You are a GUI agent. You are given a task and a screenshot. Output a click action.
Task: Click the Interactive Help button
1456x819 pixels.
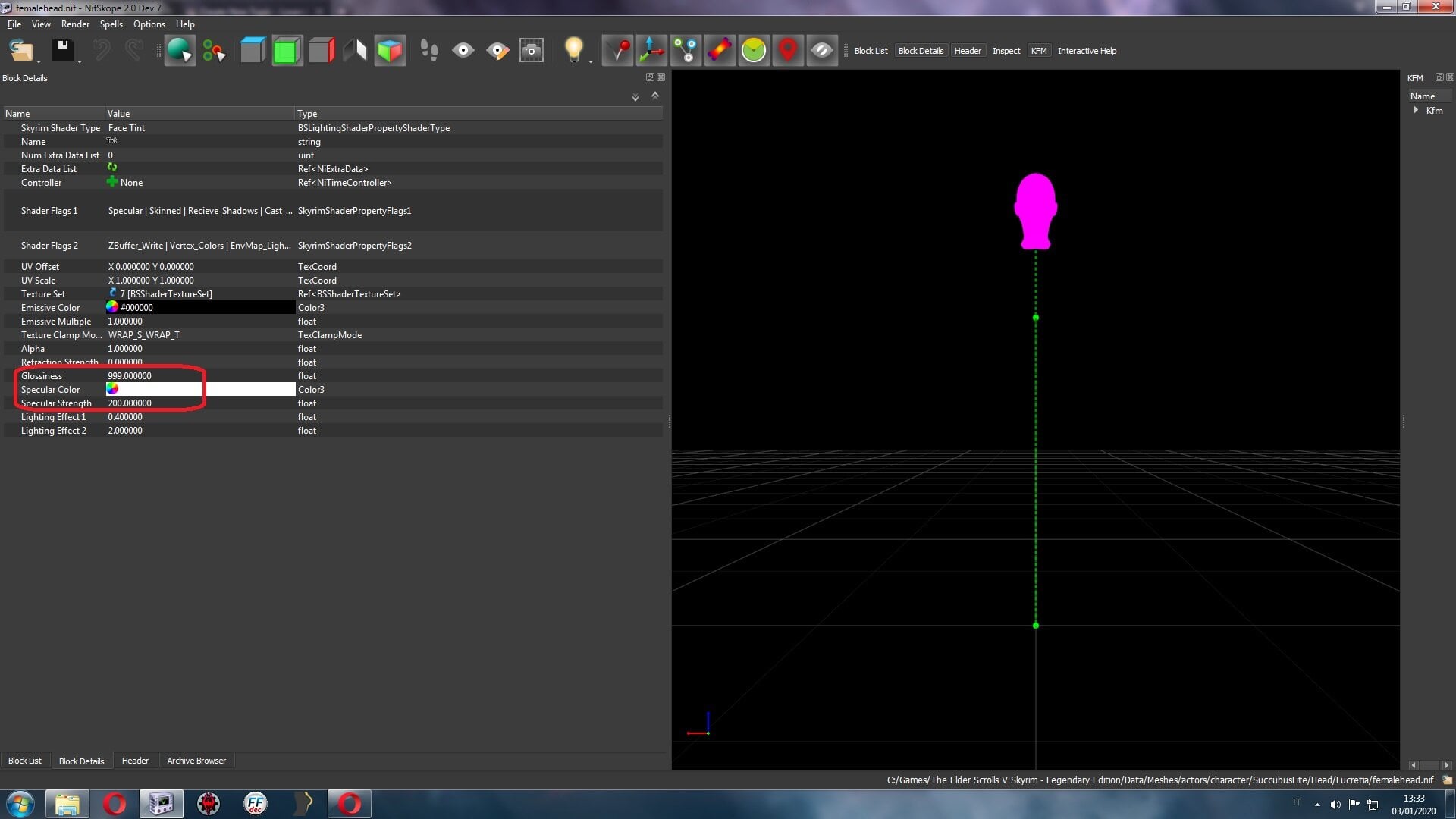(1087, 51)
